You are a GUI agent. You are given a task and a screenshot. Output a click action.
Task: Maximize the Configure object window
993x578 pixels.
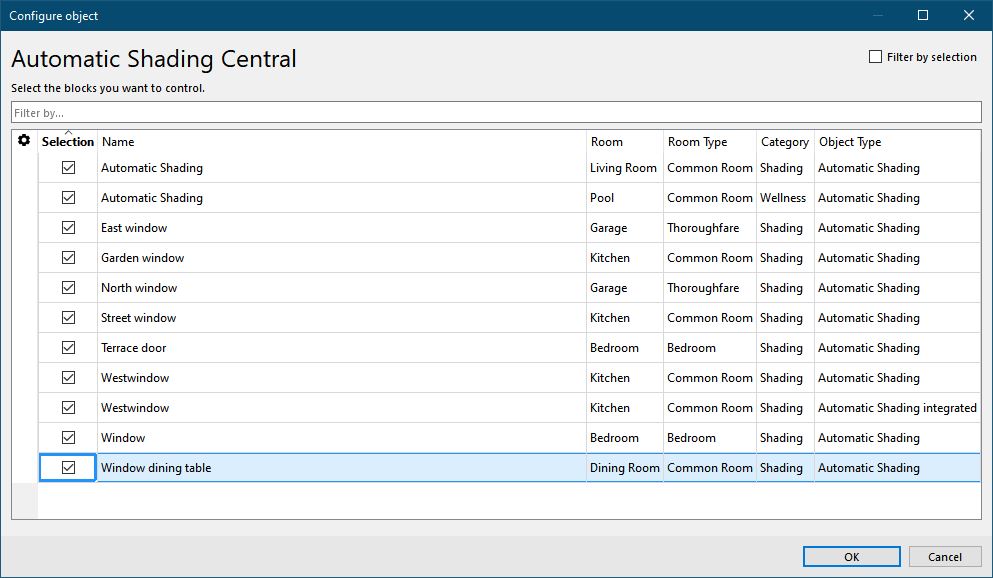point(923,15)
